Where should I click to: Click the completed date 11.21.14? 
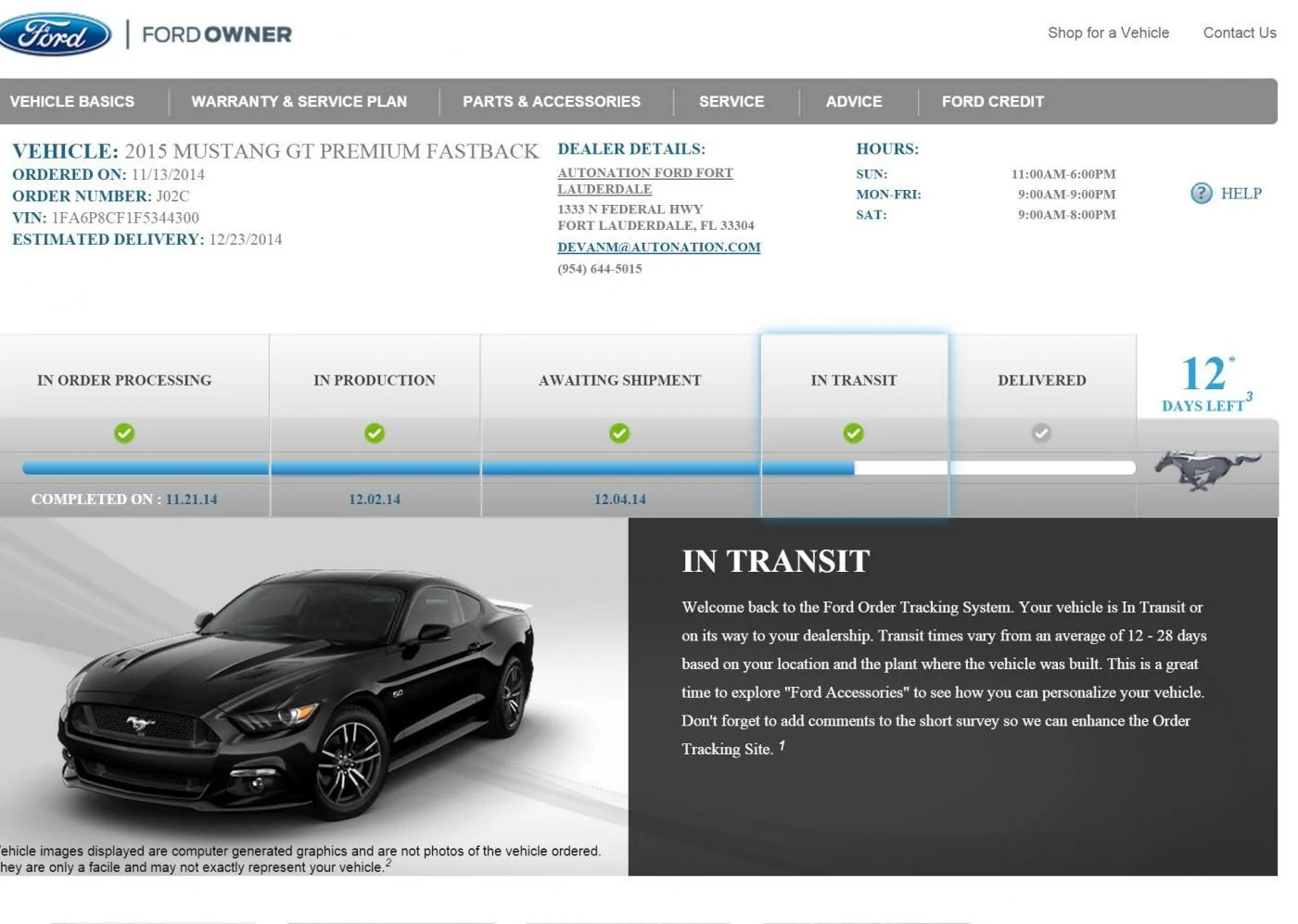(x=192, y=500)
